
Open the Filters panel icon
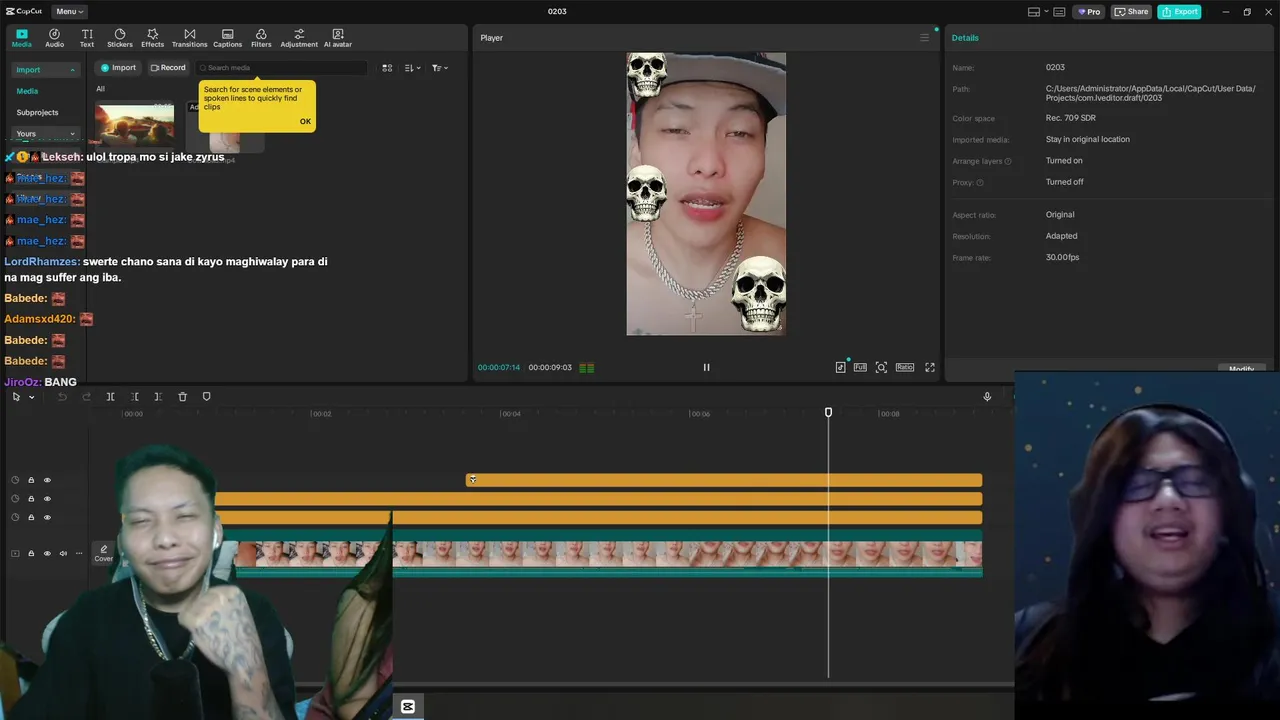(x=261, y=38)
